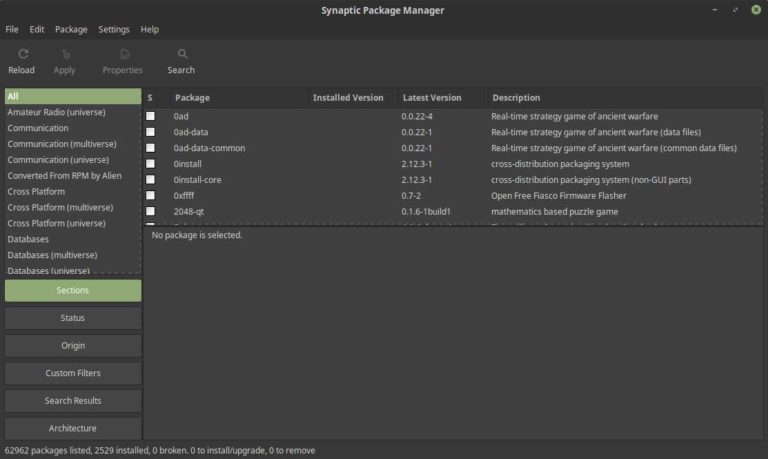Image resolution: width=768 pixels, height=459 pixels.
Task: Switch to the Status filter view
Action: [x=73, y=318]
